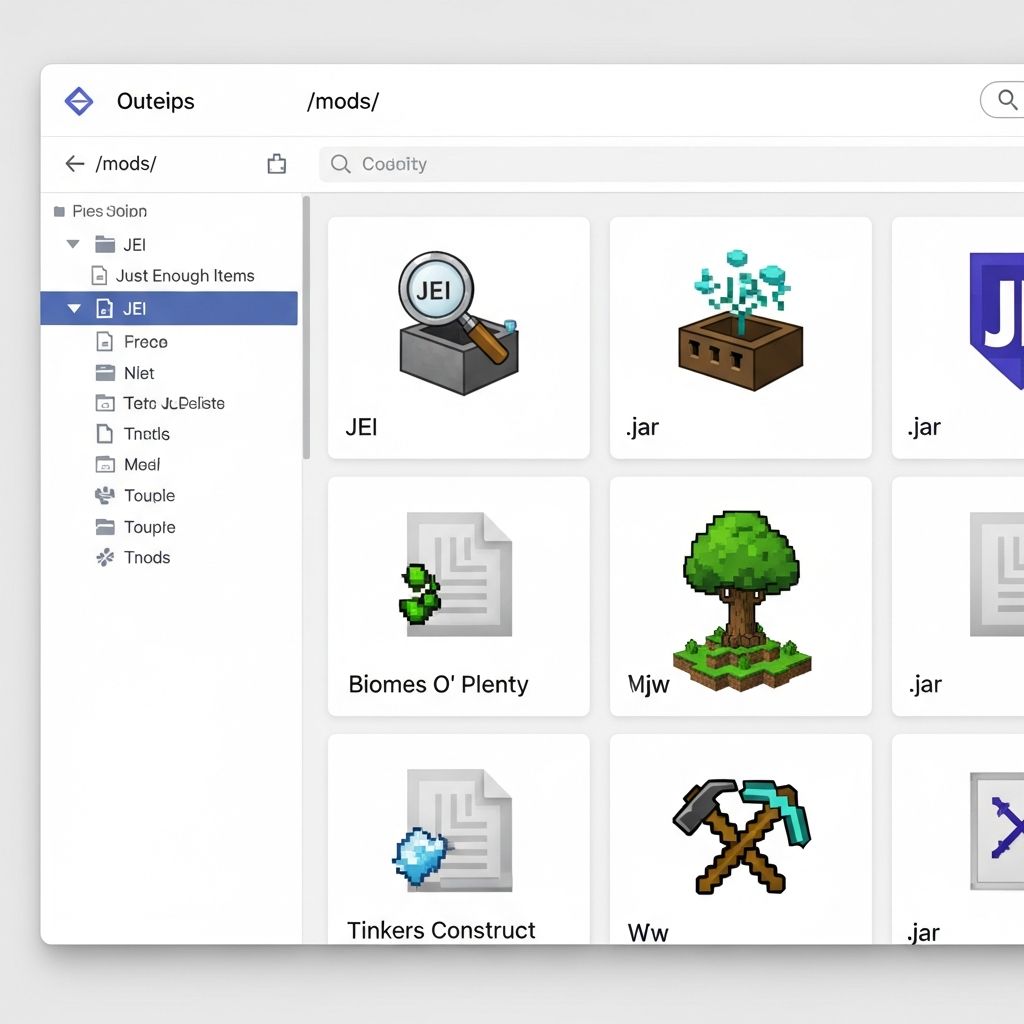Click the folder icon of the first JEI row

point(105,244)
